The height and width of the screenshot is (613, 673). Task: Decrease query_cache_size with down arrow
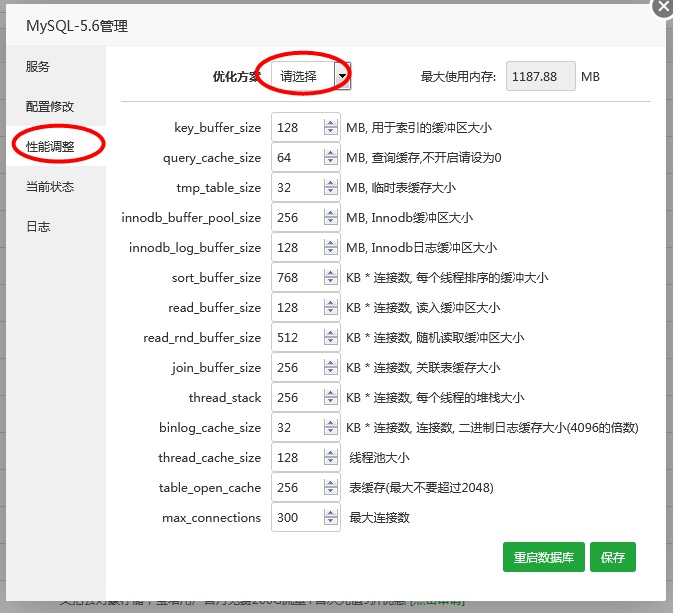[330, 161]
